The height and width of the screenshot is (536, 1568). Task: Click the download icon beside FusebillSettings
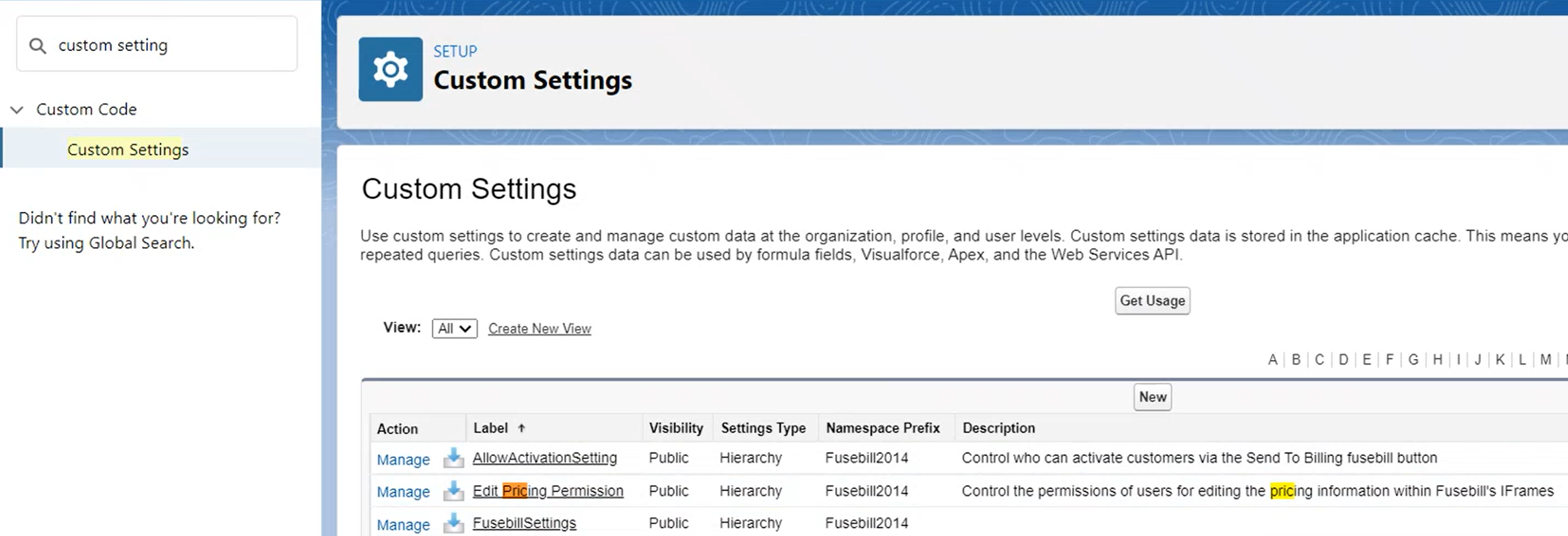[453, 523]
